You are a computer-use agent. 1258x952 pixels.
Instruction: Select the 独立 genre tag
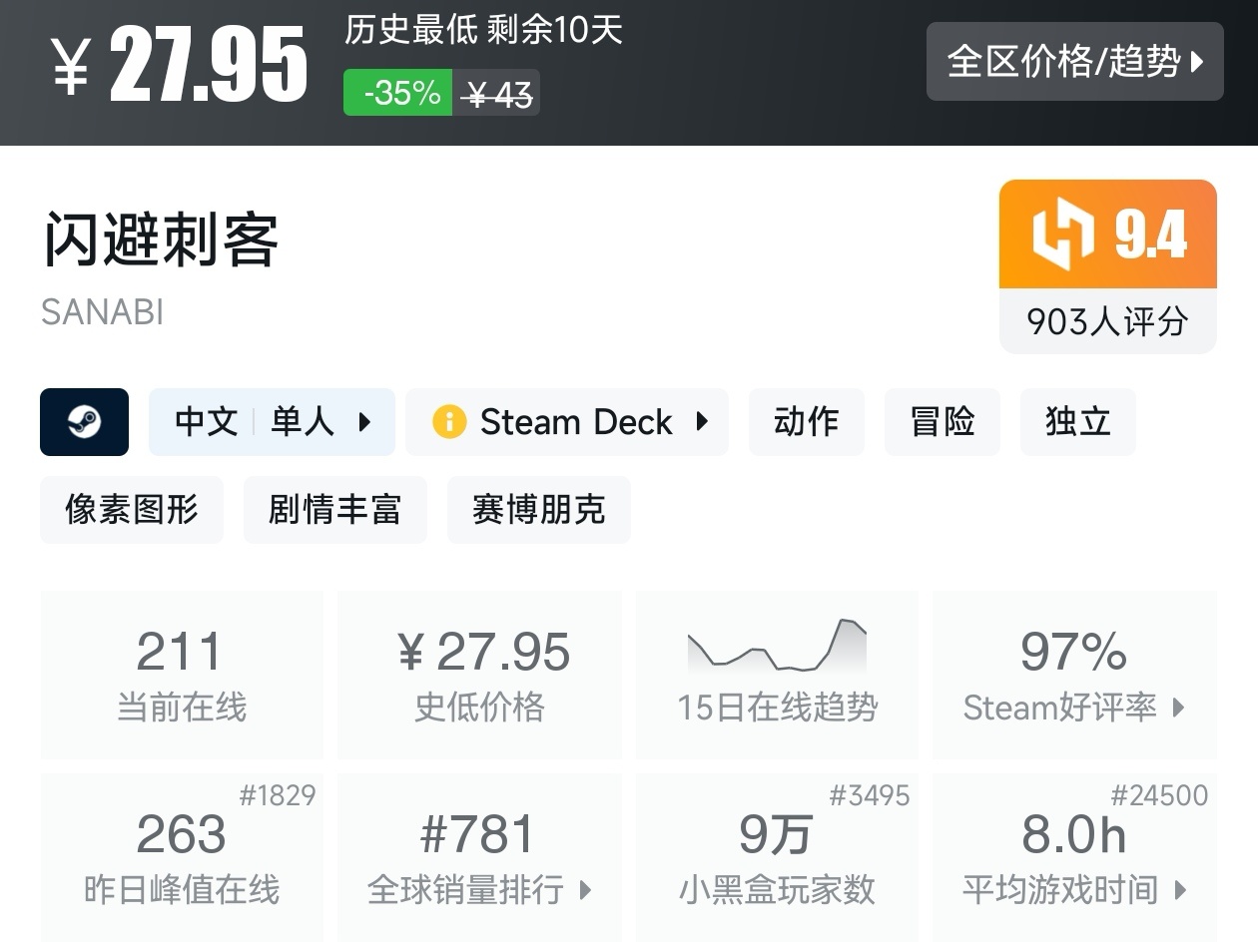(x=1077, y=422)
